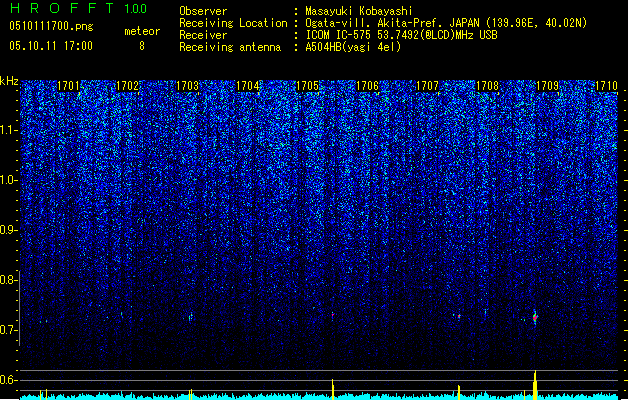The image size is (629, 400).
Task: Click the 1706 time marker
Action: [367, 86]
